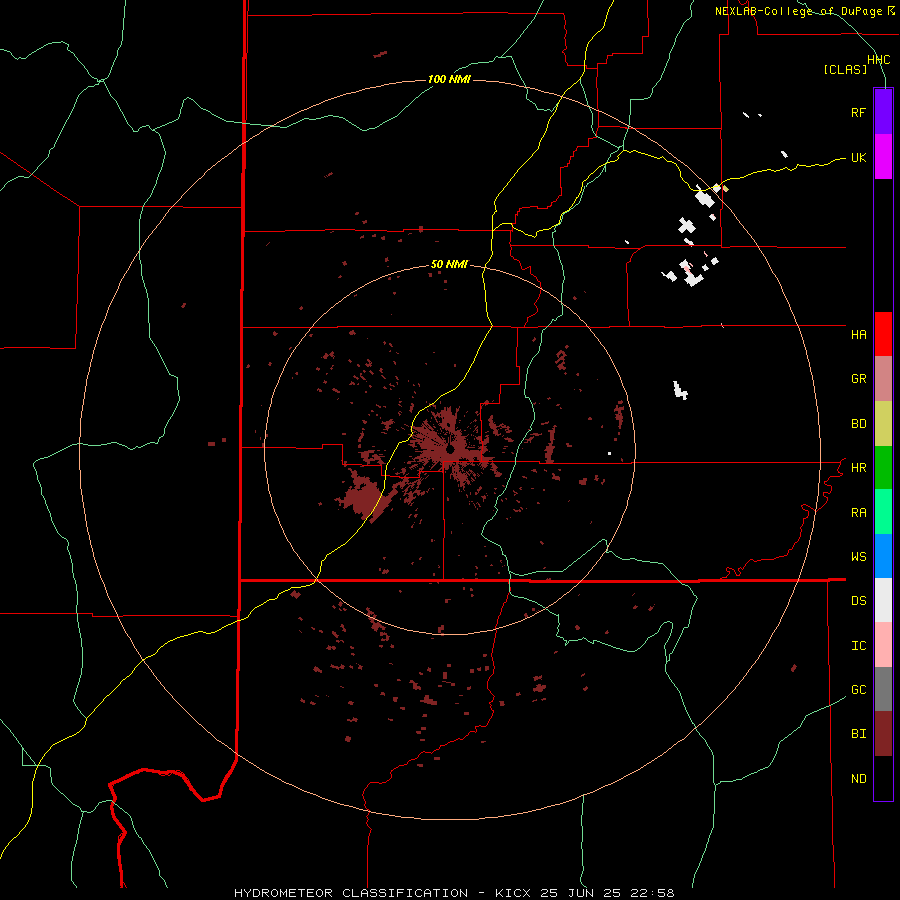Screen dimensions: 900x900
Task: Click the RA light green legend swatch
Action: (x=883, y=512)
